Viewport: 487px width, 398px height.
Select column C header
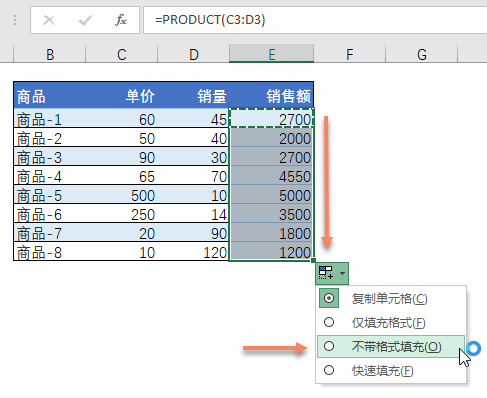pos(122,54)
